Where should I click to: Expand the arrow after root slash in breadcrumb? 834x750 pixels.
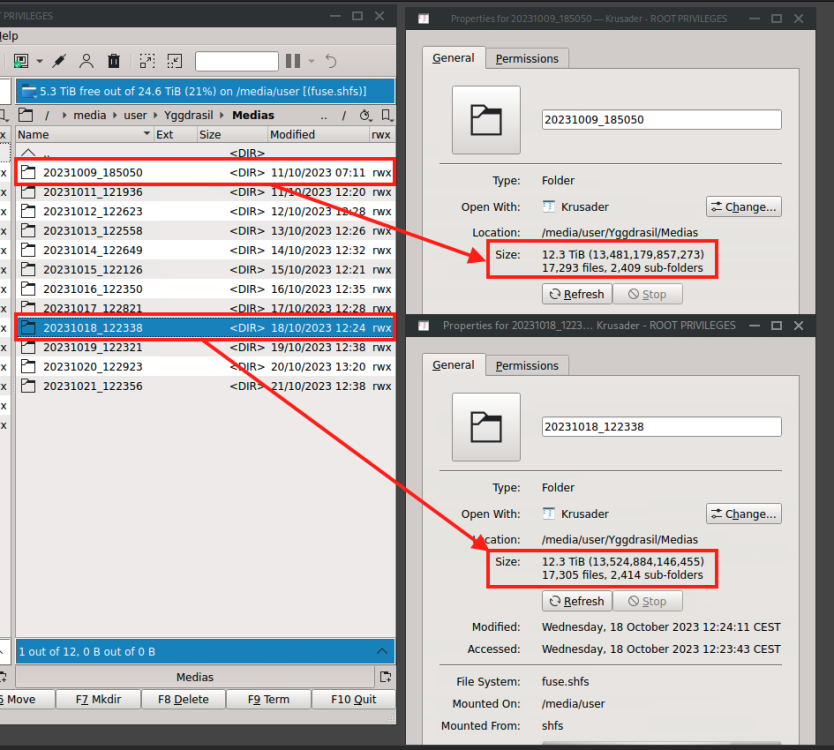click(x=64, y=115)
